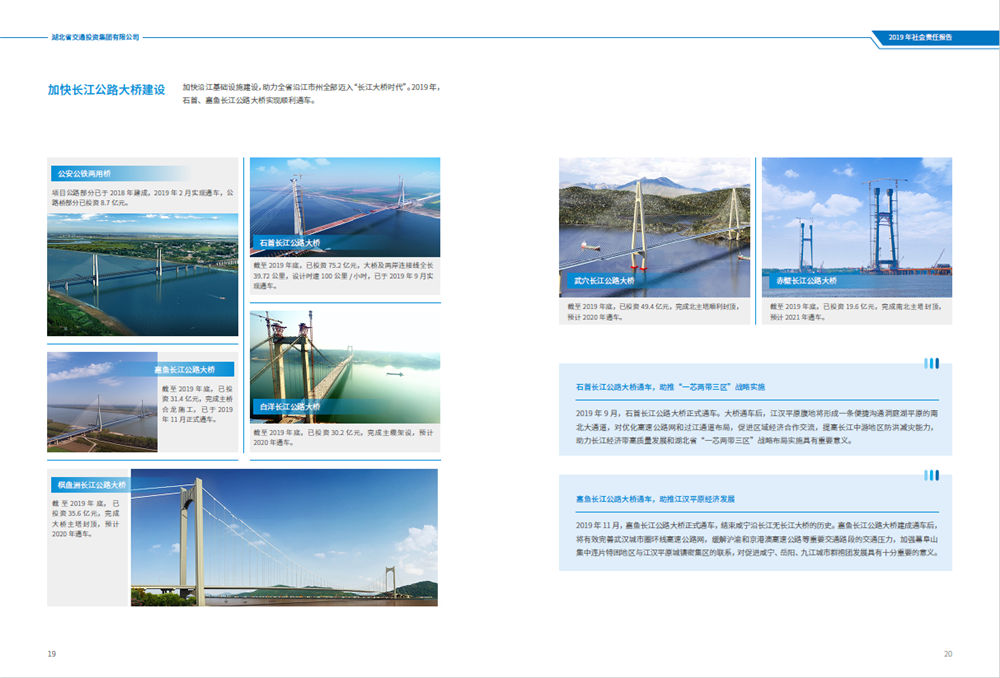Select the 加快长江公路大桥建设 section heading
The width and height of the screenshot is (1000, 678).
coord(106,90)
